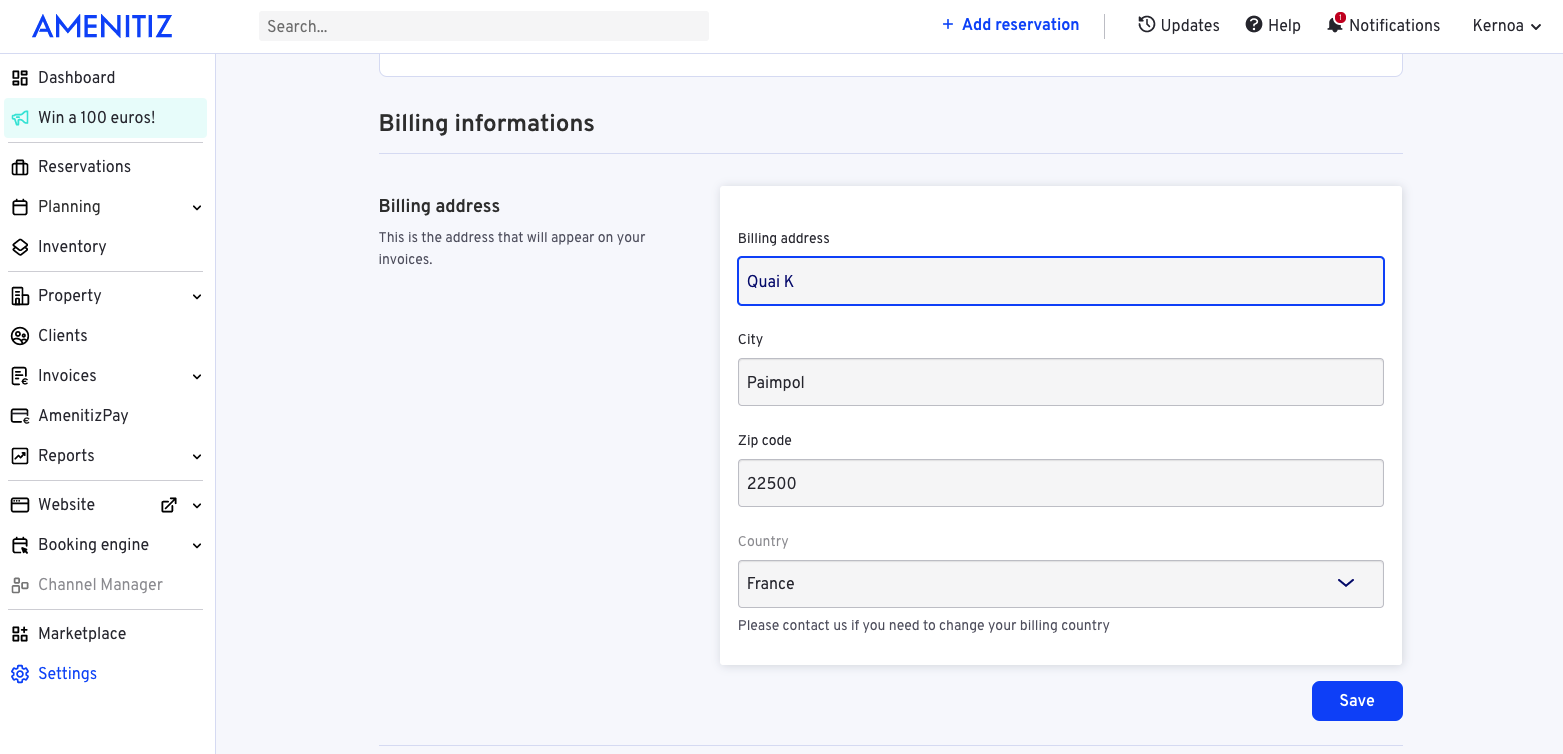Viewport: 1563px width, 754px height.
Task: Click the Billing informations heading
Action: pos(486,123)
